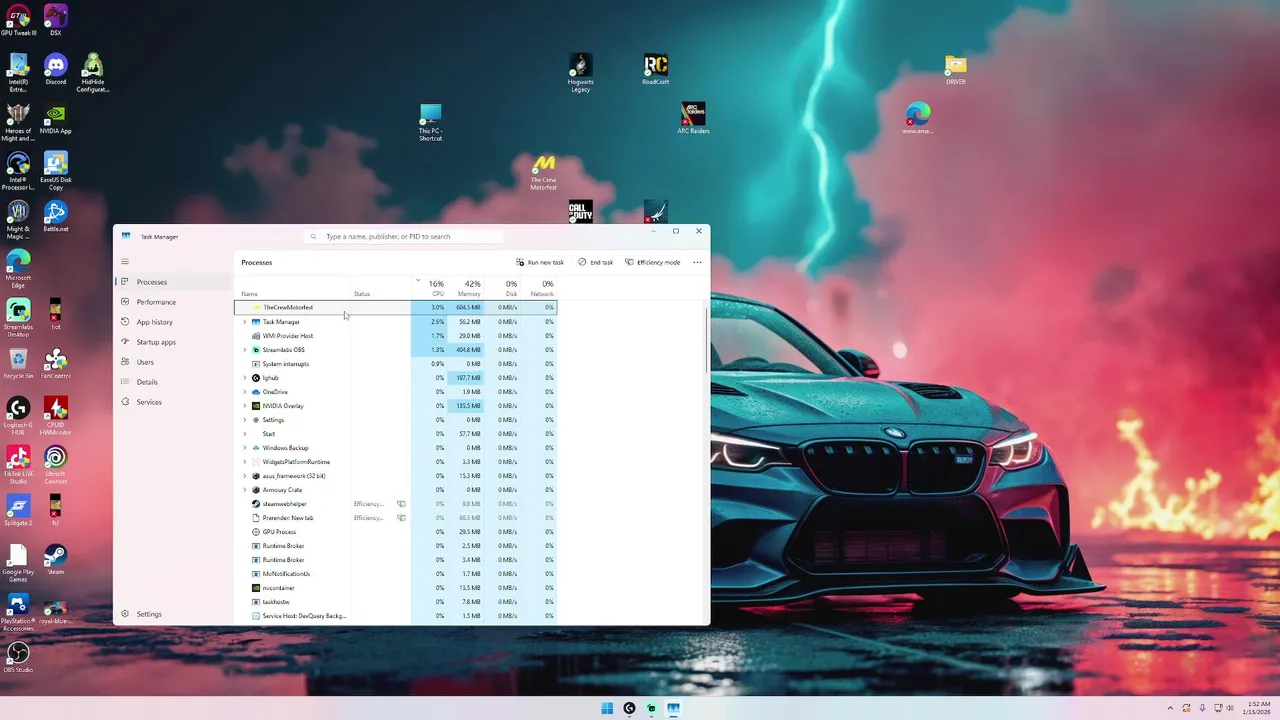This screenshot has width=1280, height=720.
Task: Open Logitech G HUB from the taskbar
Action: tap(629, 708)
